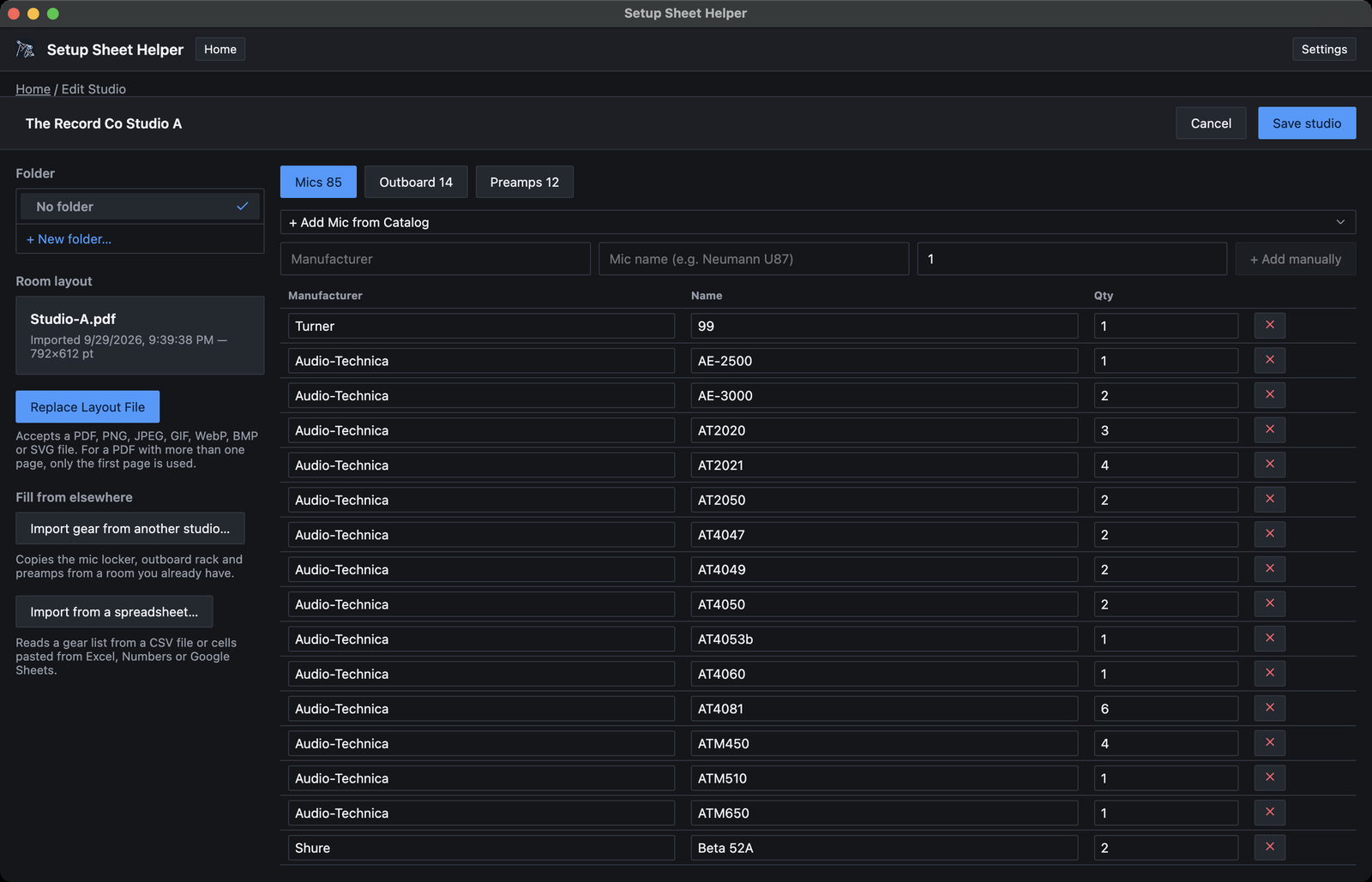Remove the AT2020 row
The image size is (1372, 882).
click(1269, 429)
